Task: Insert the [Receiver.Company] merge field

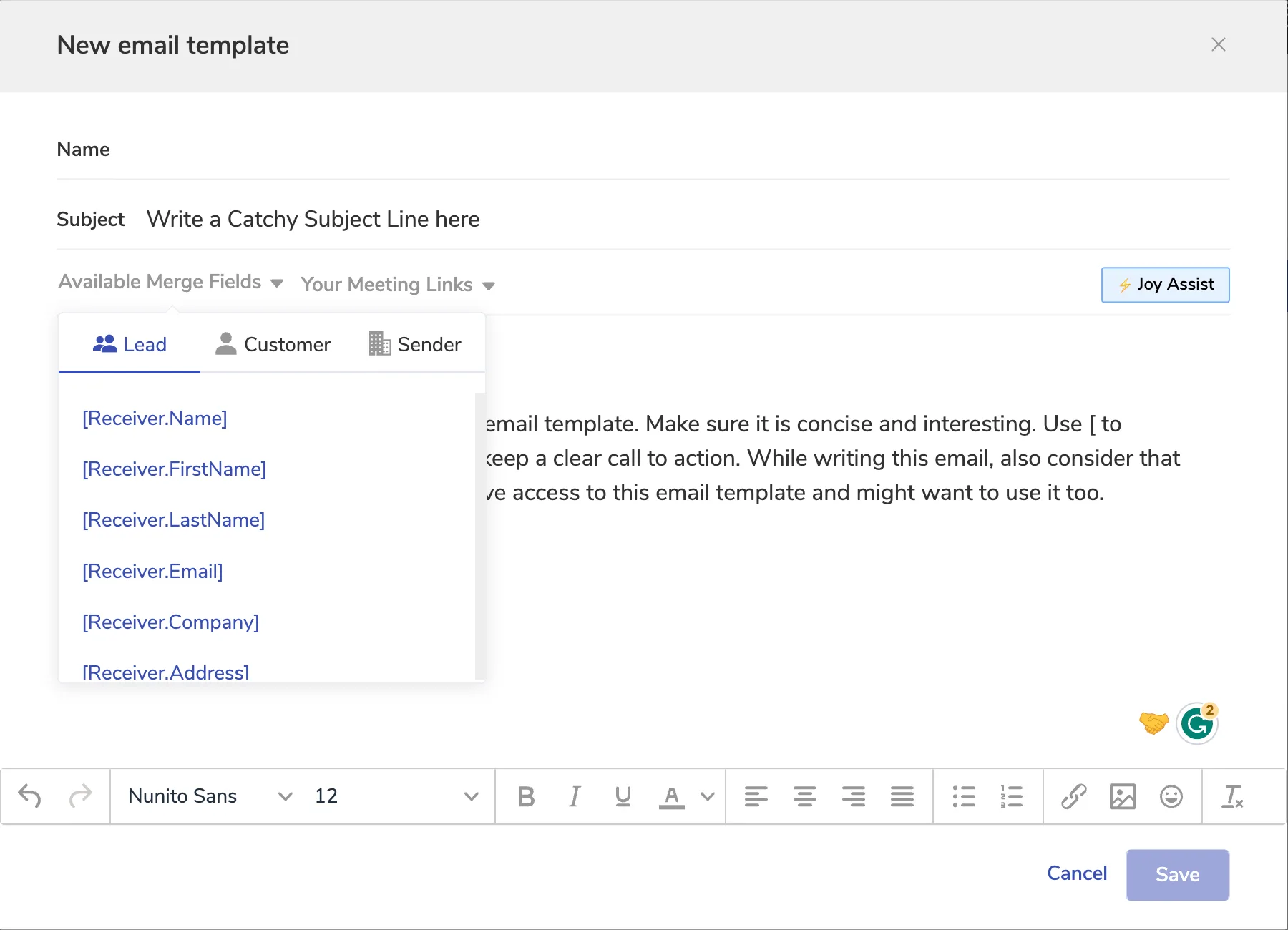Action: [171, 622]
